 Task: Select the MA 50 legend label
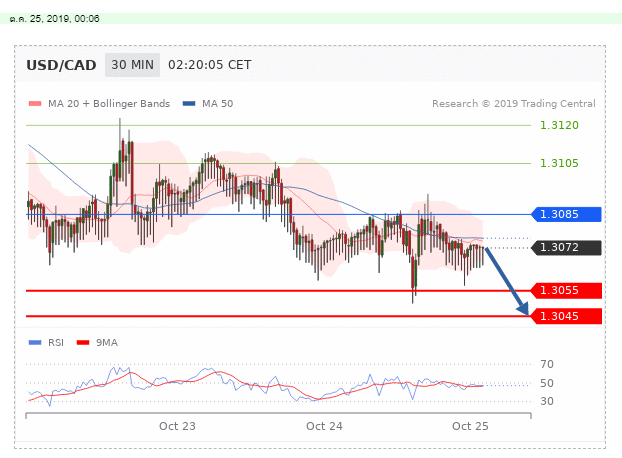(217, 104)
